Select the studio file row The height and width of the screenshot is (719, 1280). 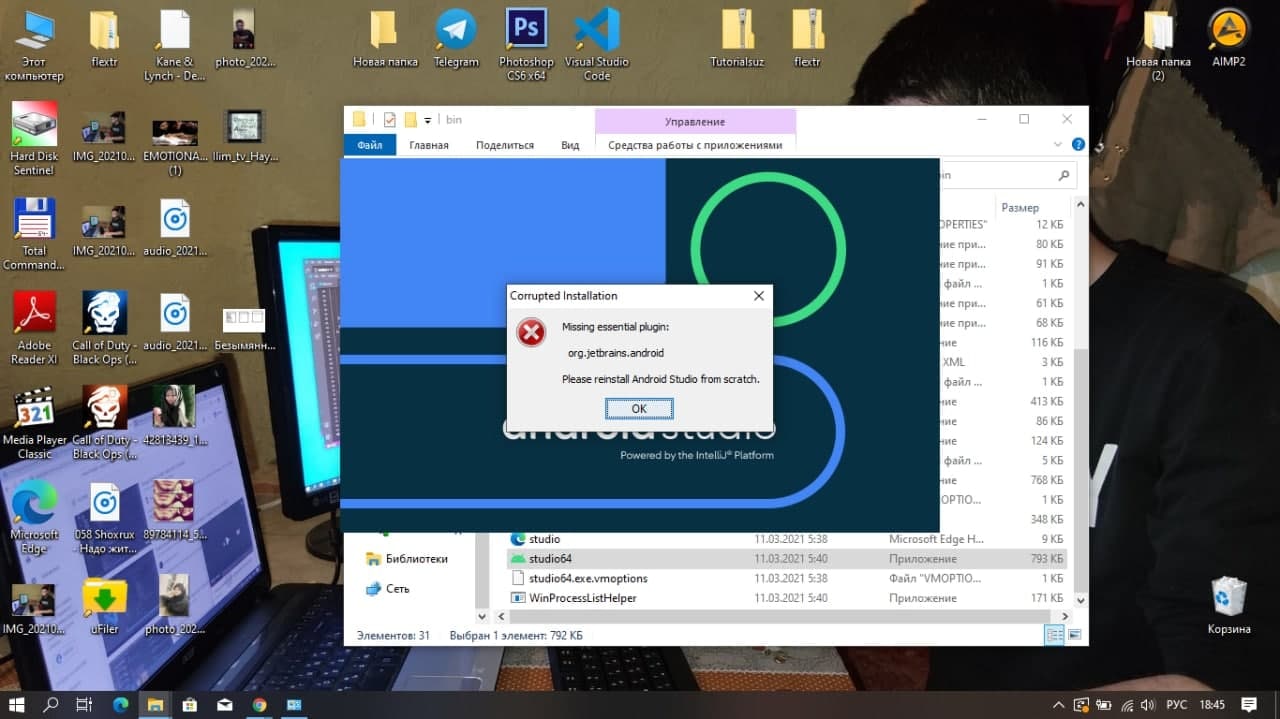787,539
